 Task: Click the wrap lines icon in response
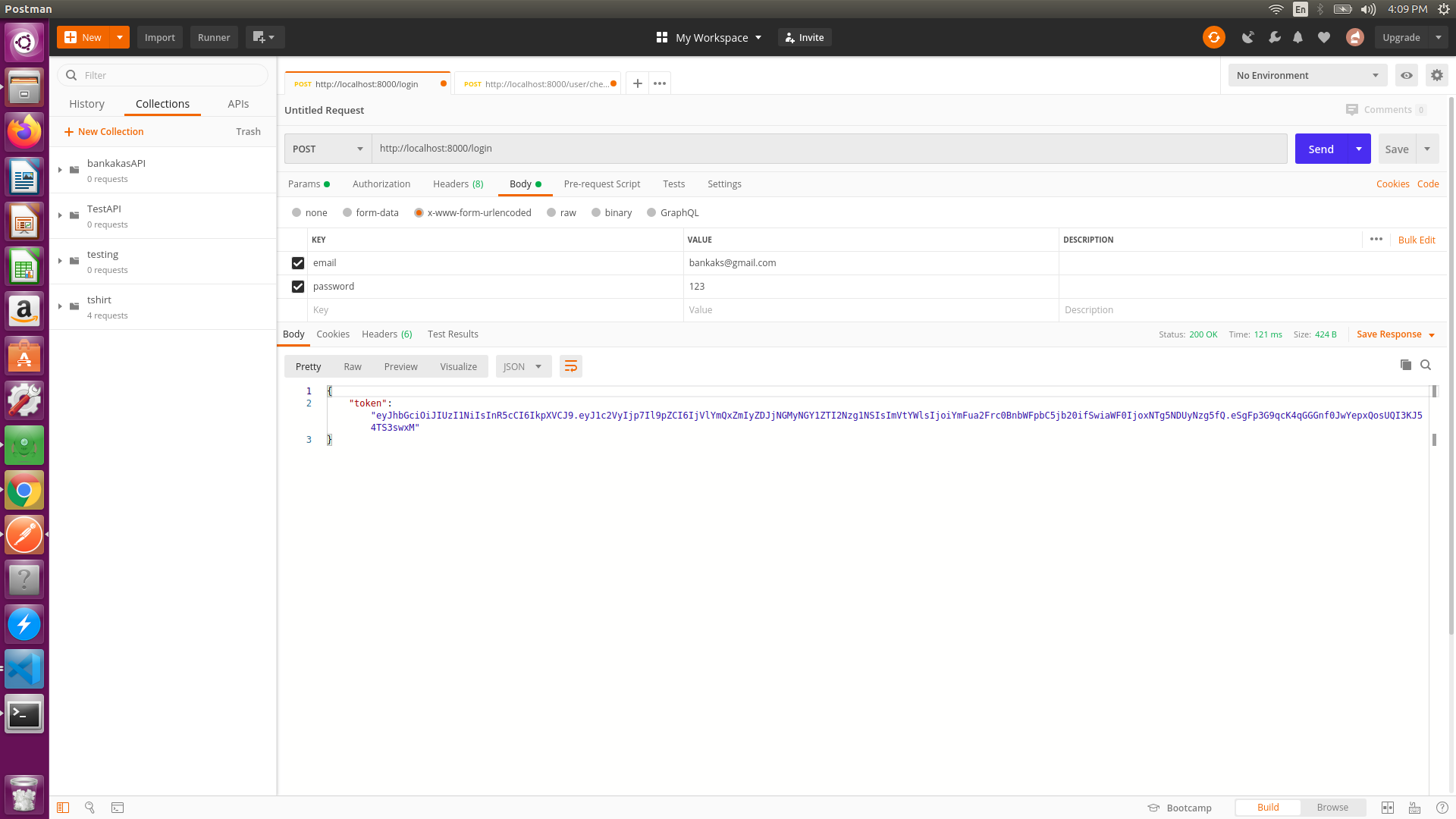[571, 366]
